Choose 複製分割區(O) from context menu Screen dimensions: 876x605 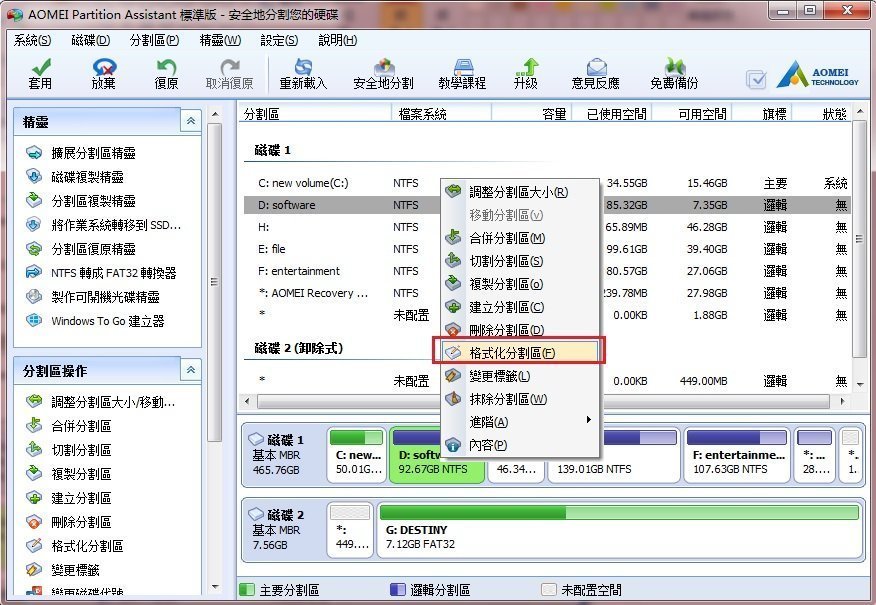click(520, 284)
